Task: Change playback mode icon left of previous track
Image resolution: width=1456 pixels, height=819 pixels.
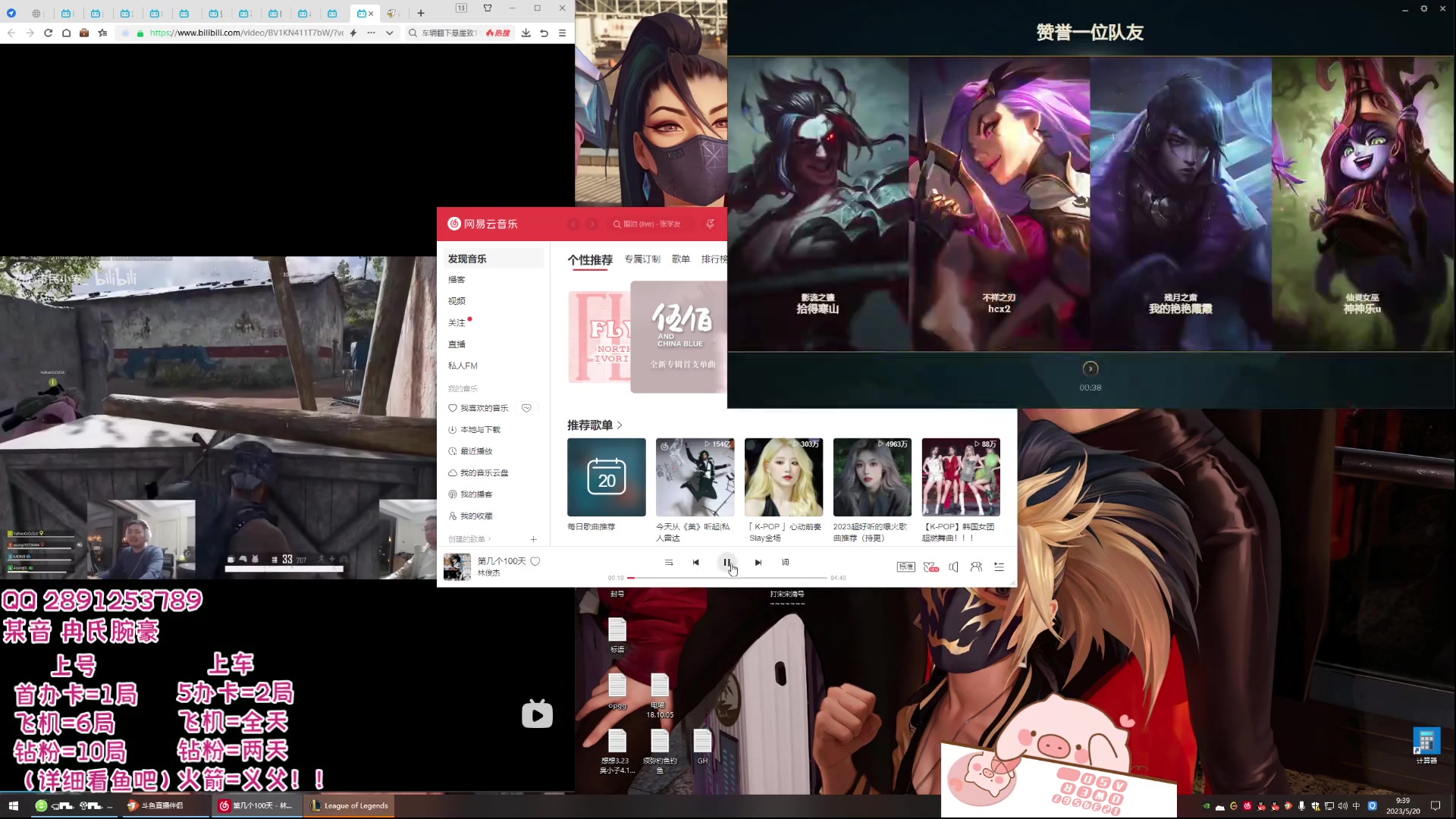Action: coord(669,563)
